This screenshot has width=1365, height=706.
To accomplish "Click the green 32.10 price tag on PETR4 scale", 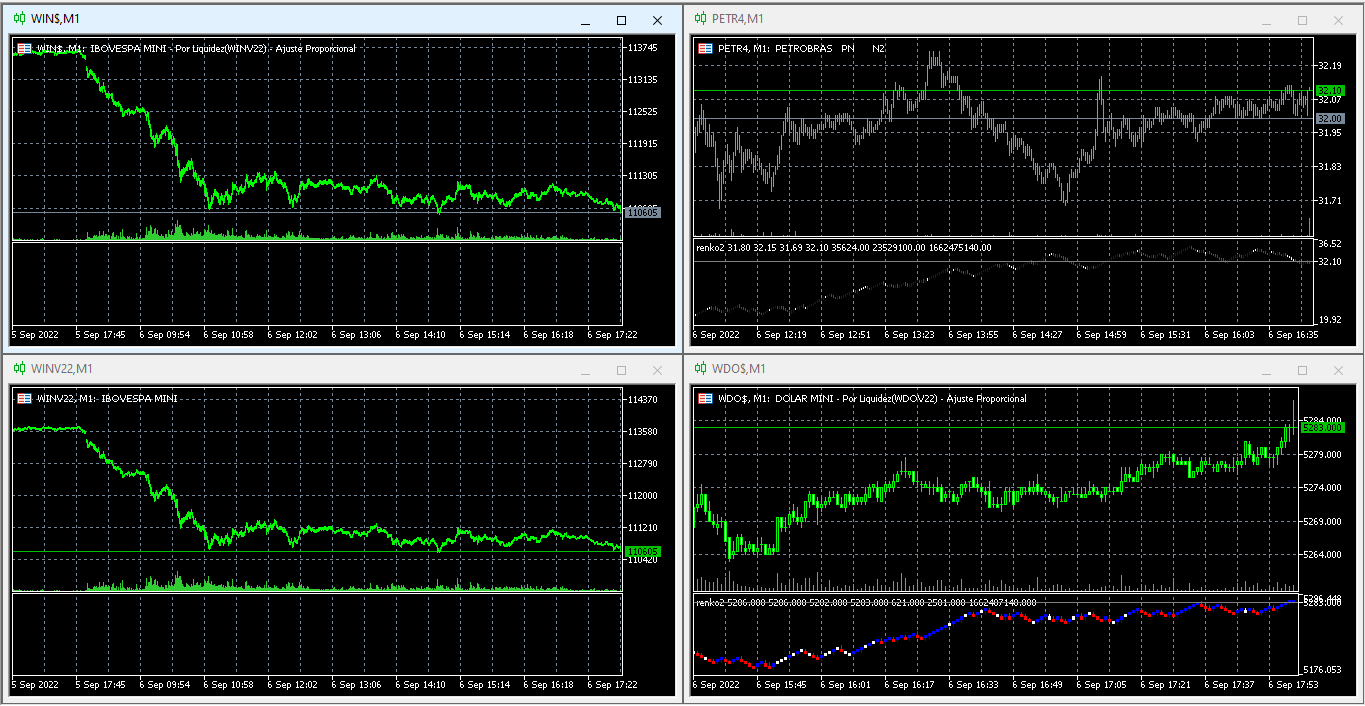I will [1330, 90].
